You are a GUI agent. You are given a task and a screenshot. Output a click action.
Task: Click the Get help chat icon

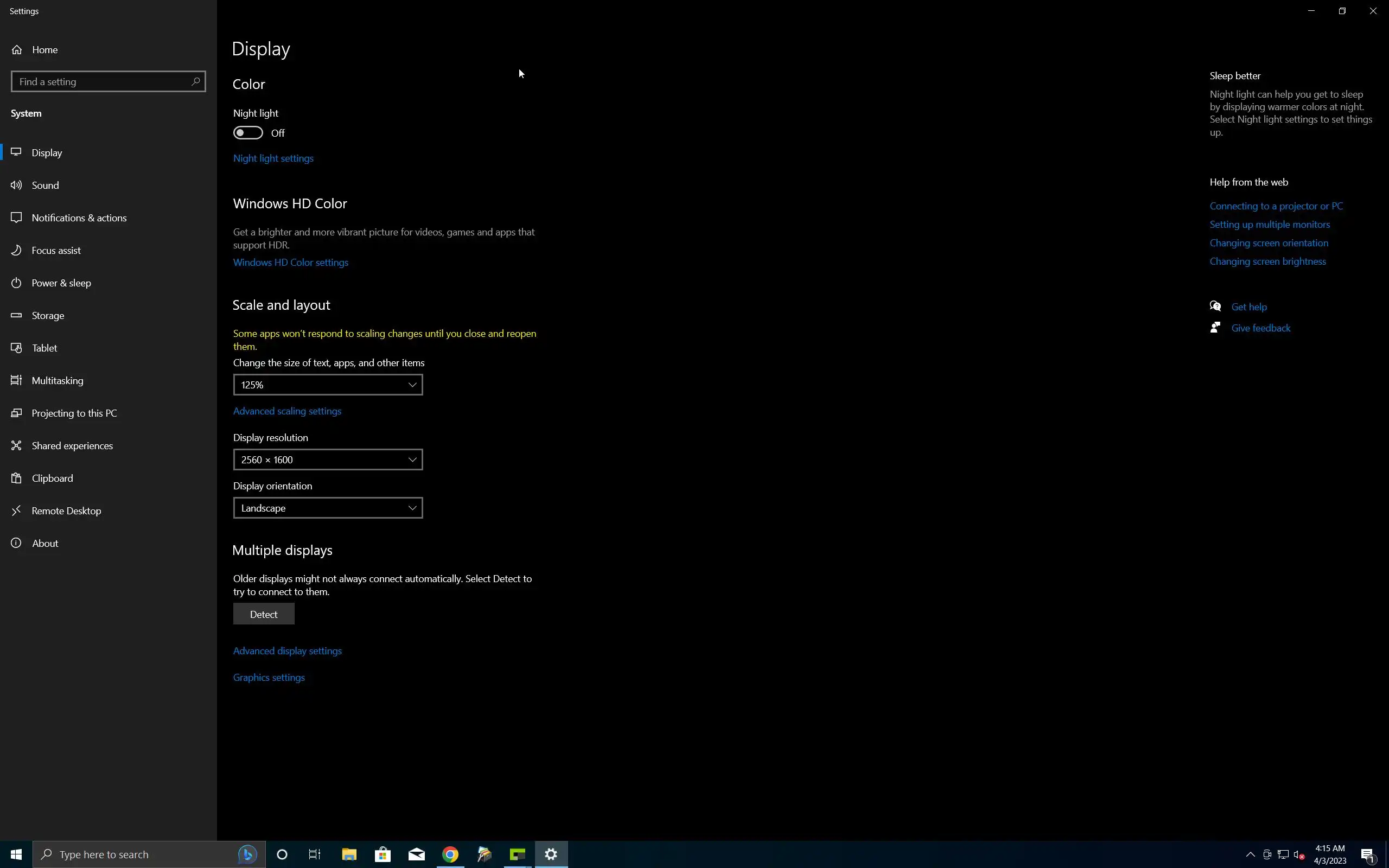1215,306
